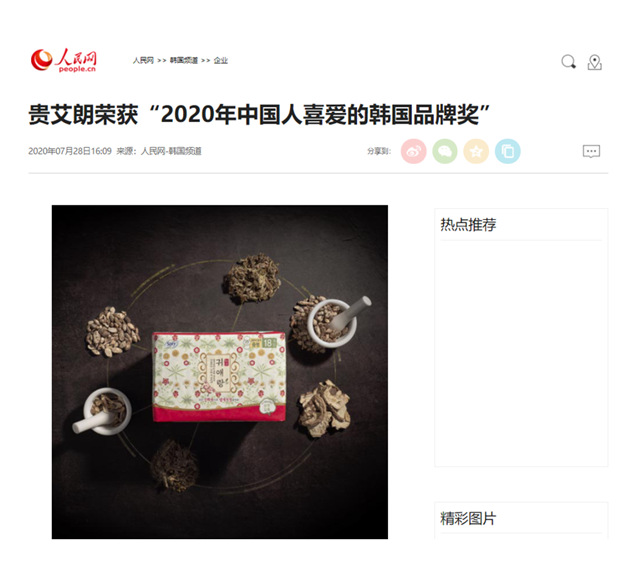Click the article product photo
Image resolution: width=621 pixels, height=572 pixels.
pos(220,372)
